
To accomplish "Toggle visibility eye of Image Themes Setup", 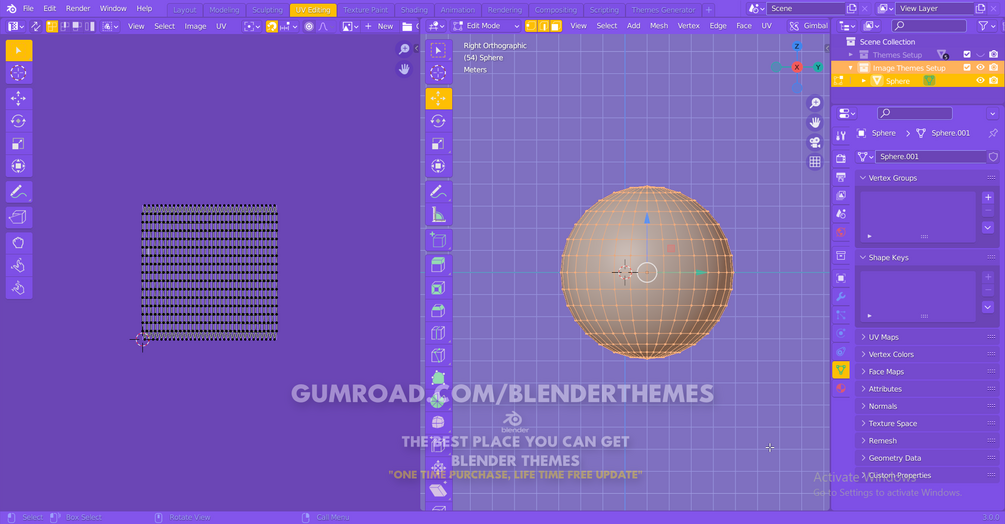I will tap(980, 67).
